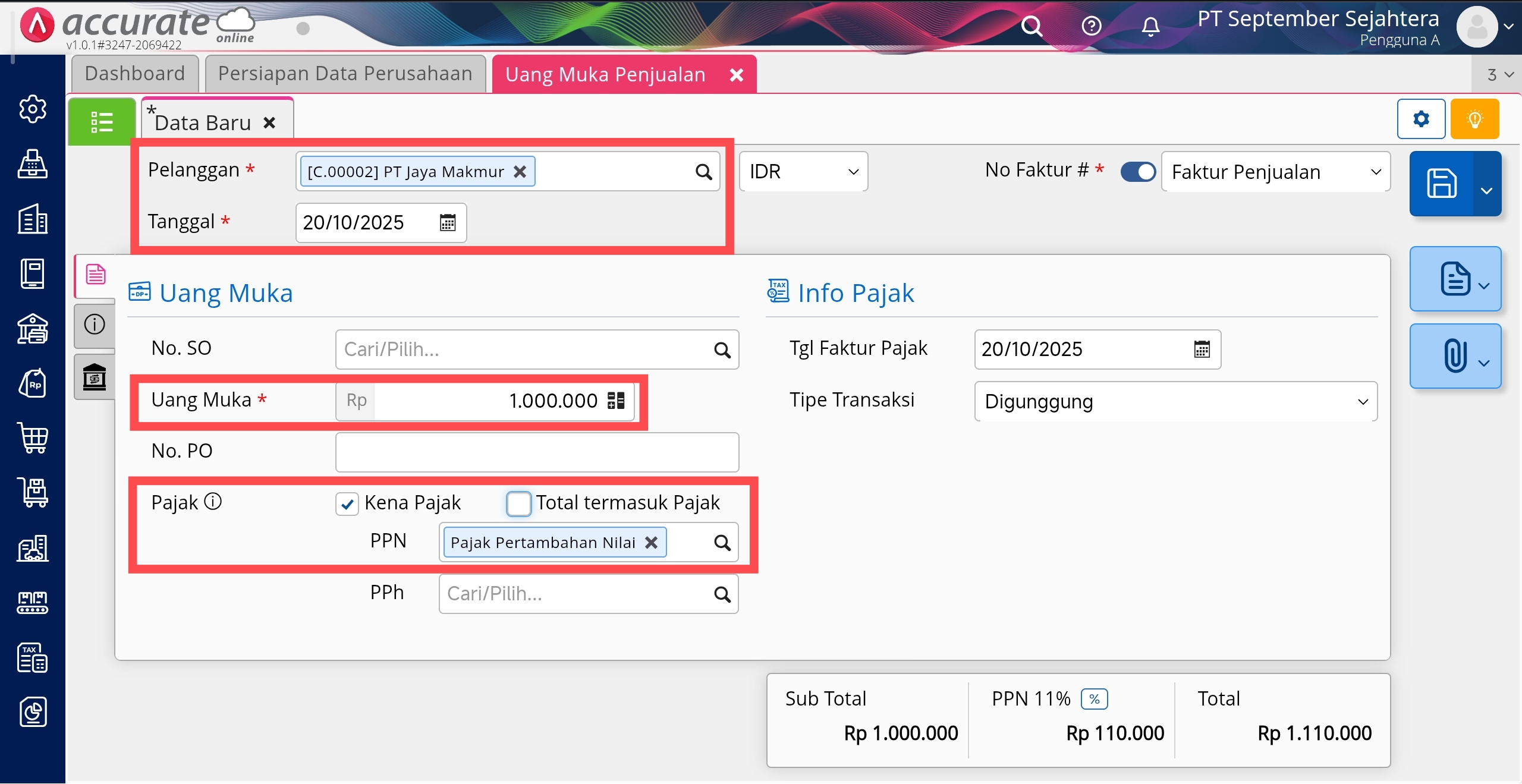Screen dimensions: 1522x784
Task: Enable Total termasuk Pajak checkbox
Action: (518, 504)
